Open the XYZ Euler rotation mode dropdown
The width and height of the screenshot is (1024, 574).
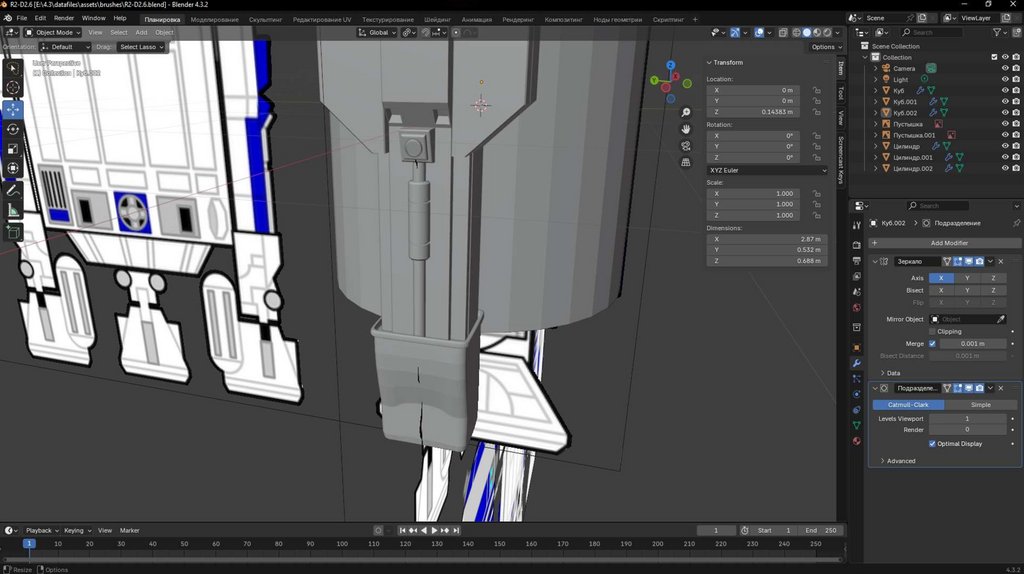point(767,170)
